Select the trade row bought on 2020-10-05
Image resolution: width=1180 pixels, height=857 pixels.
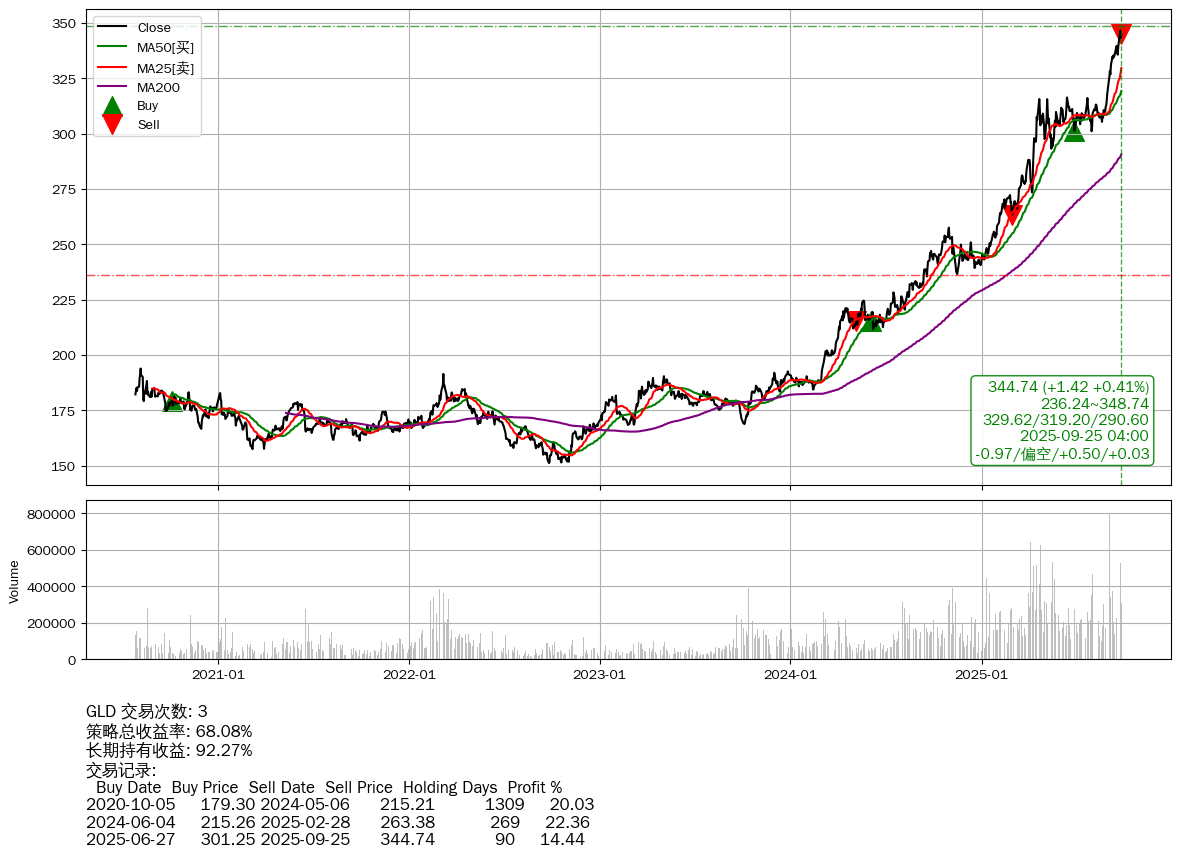(340, 804)
